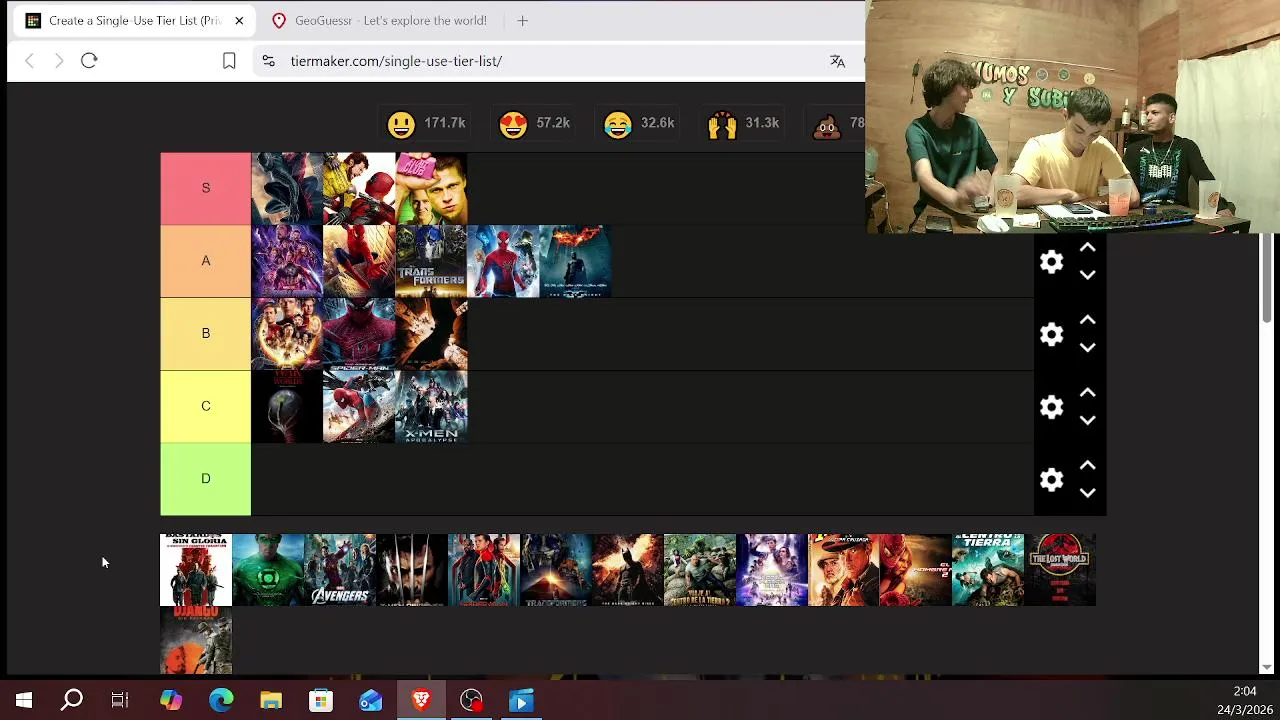1280x720 pixels.
Task: Click the raised hands reaction 31.3k
Action: pos(743,123)
